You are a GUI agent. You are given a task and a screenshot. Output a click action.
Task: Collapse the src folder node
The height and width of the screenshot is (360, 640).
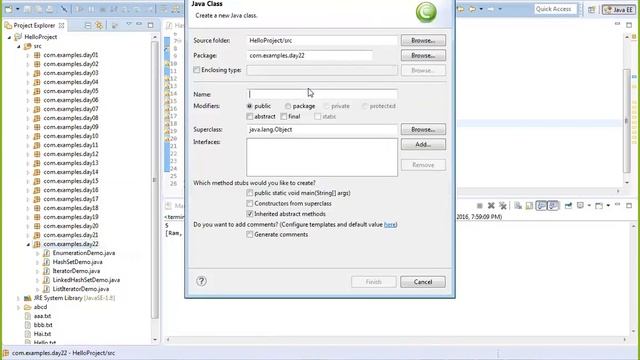point(19,46)
